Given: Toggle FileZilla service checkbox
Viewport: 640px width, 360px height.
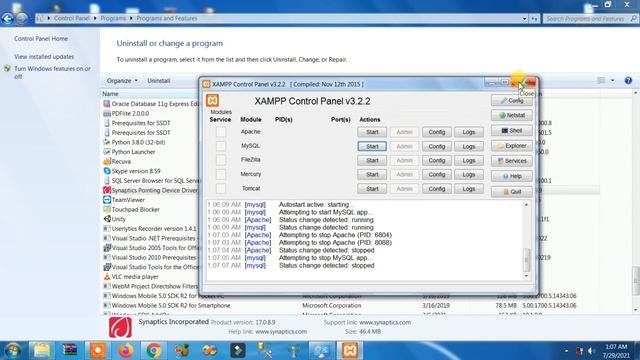Looking at the screenshot, I should coord(221,160).
